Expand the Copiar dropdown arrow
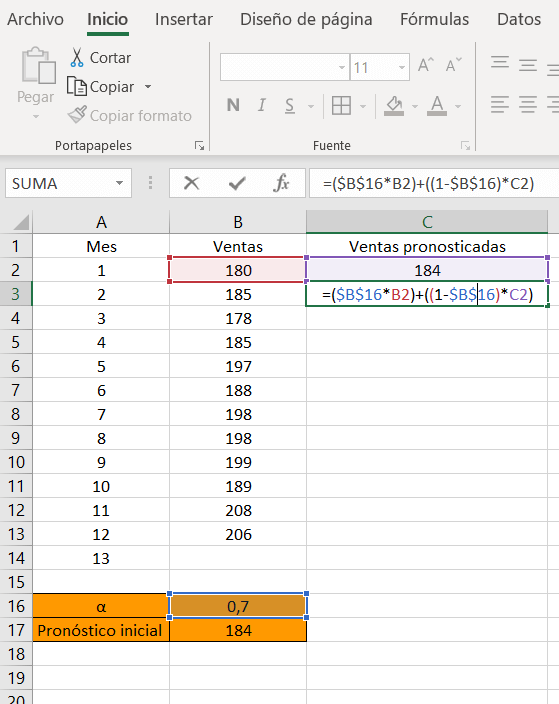559x704 pixels. (148, 86)
